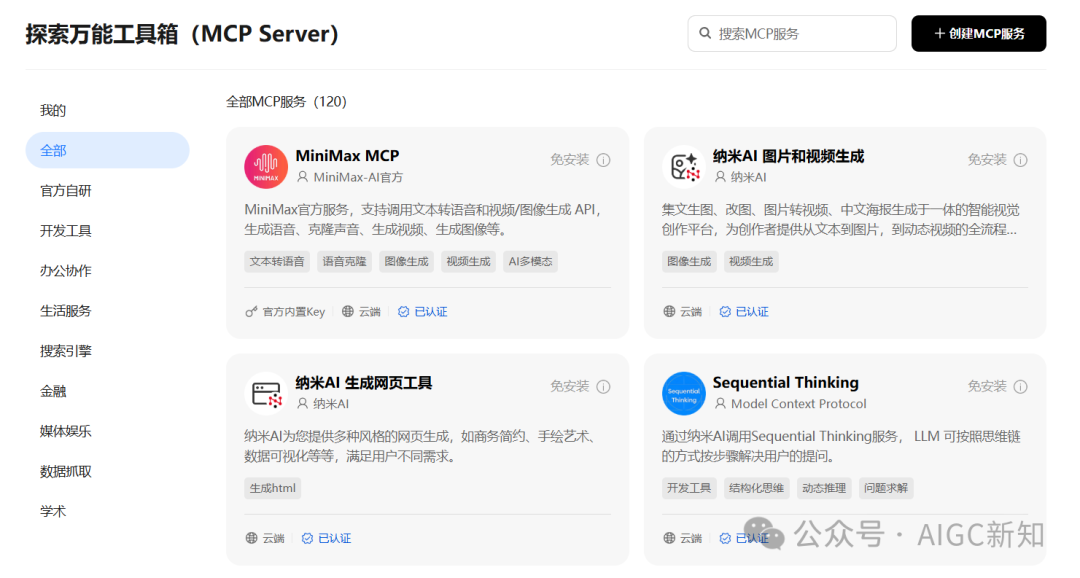Click the 开发工具 tag on the Sequential Thinking card
The width and height of the screenshot is (1080, 578).
(689, 488)
